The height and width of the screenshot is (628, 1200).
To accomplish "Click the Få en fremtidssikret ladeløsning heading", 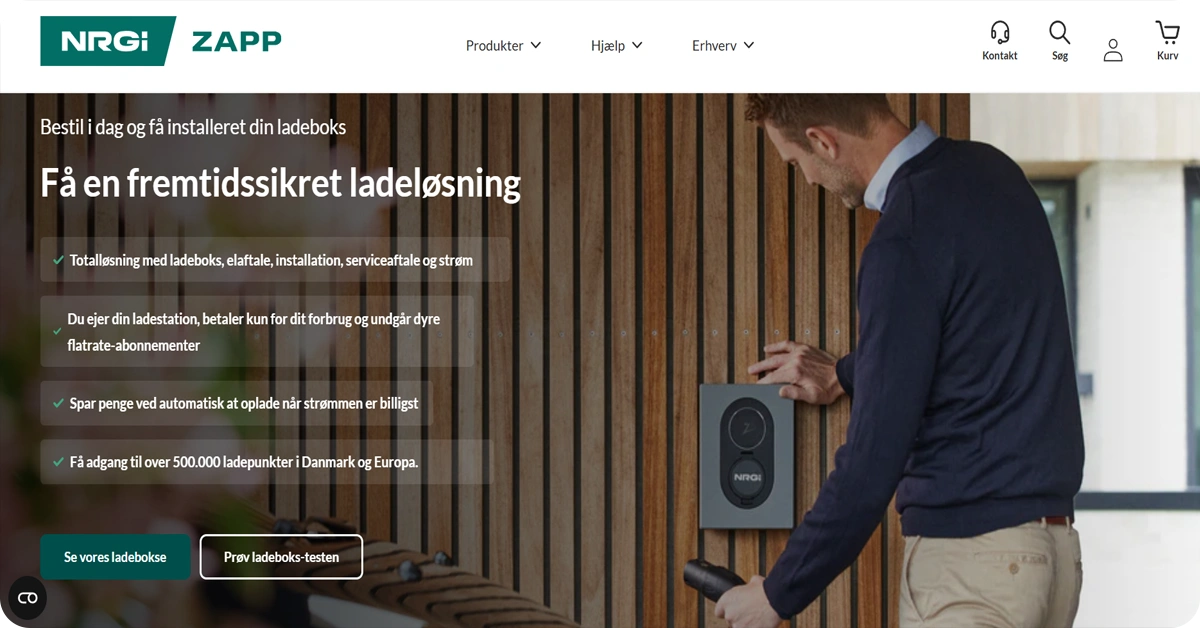I will click(x=280, y=183).
